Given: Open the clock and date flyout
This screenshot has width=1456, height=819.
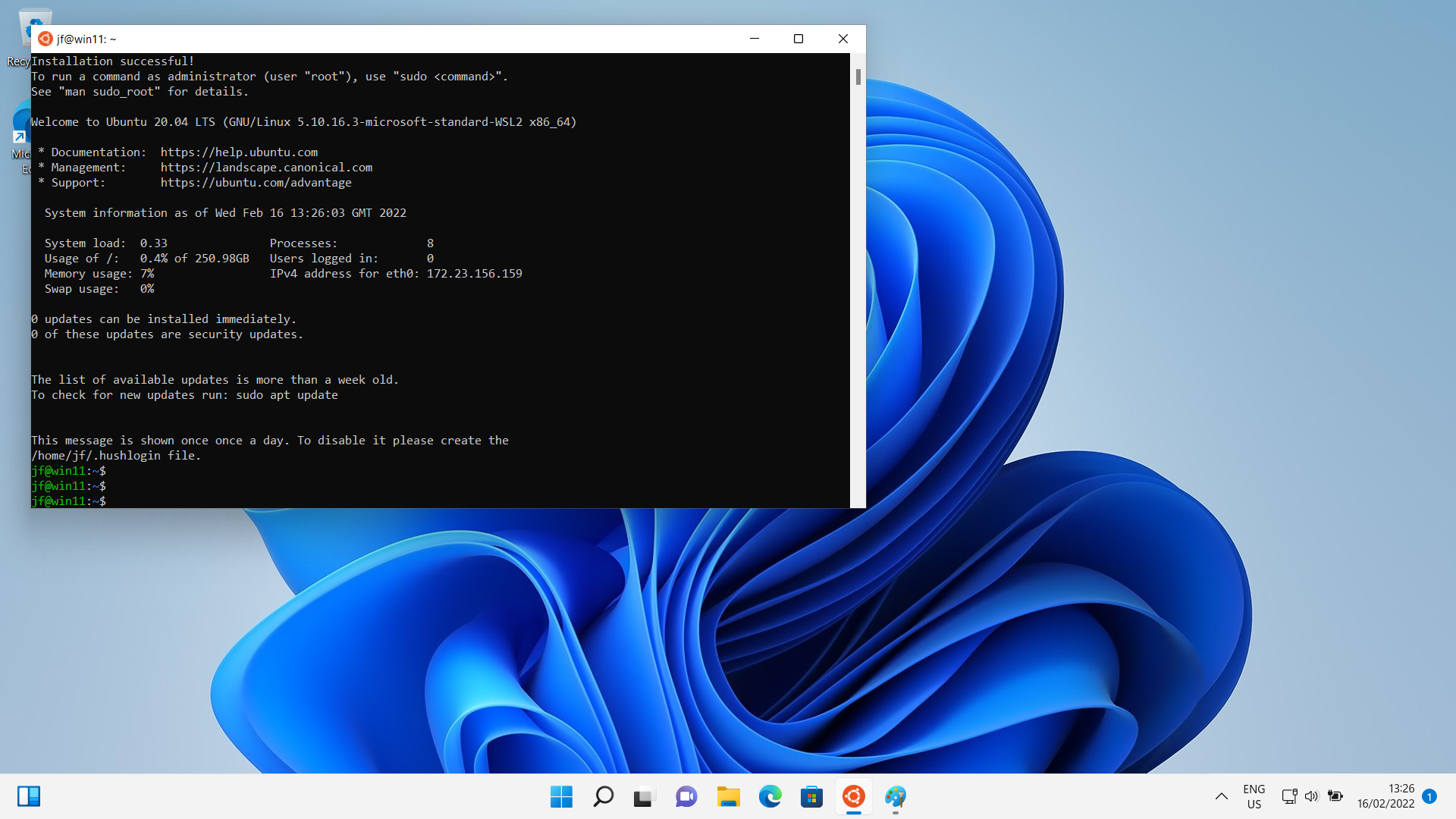Looking at the screenshot, I should pos(1385,796).
